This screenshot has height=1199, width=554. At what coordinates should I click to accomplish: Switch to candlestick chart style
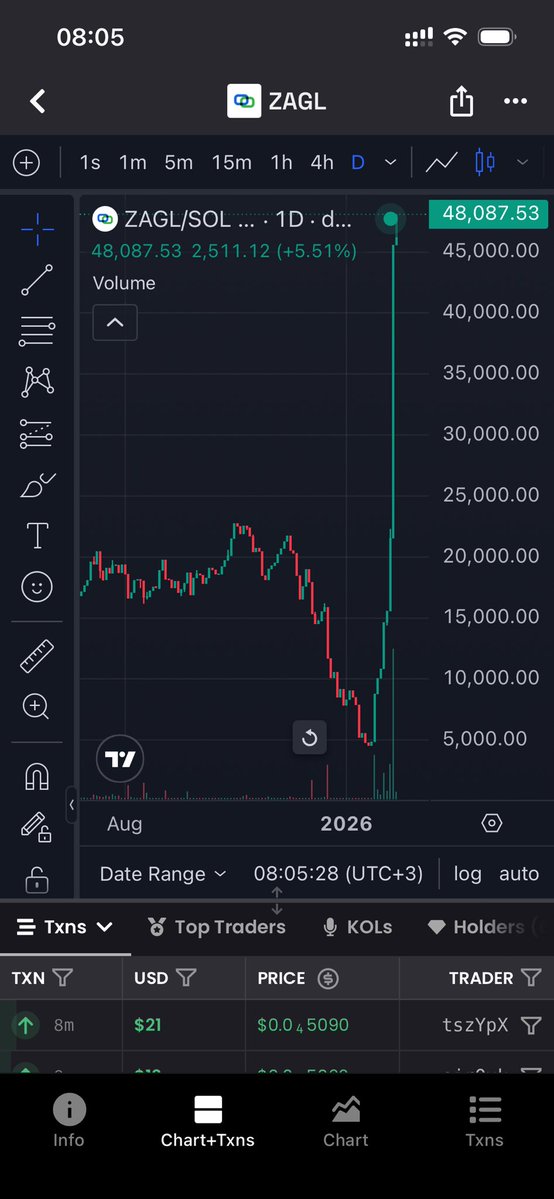click(484, 162)
